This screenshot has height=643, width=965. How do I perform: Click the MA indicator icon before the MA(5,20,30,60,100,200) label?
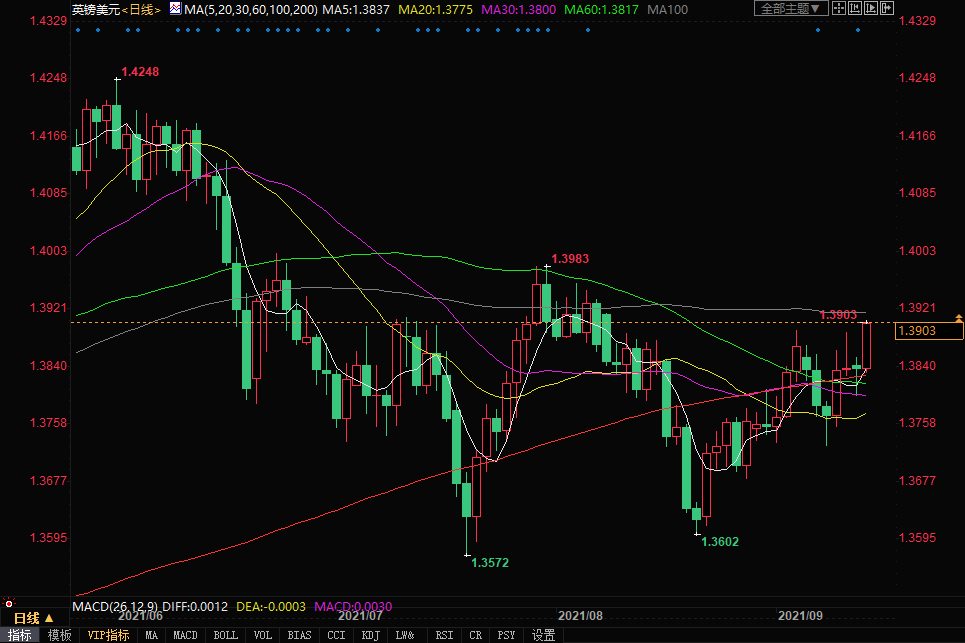pyautogui.click(x=176, y=9)
